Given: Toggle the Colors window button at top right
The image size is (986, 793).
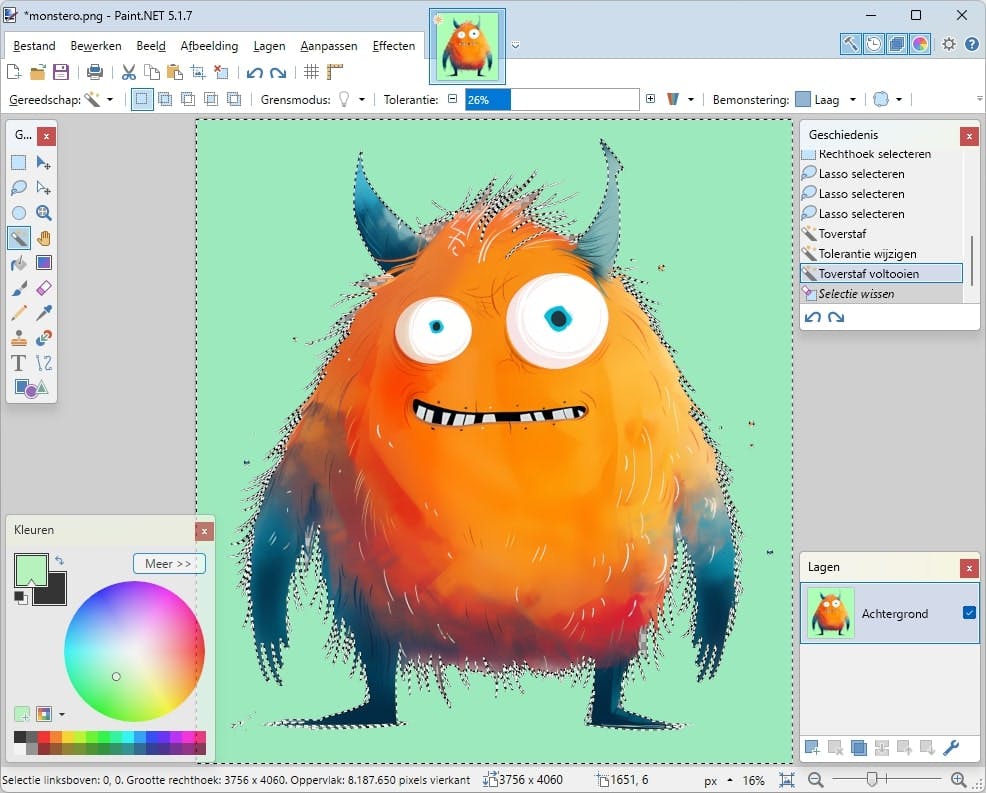Looking at the screenshot, I should tap(919, 44).
